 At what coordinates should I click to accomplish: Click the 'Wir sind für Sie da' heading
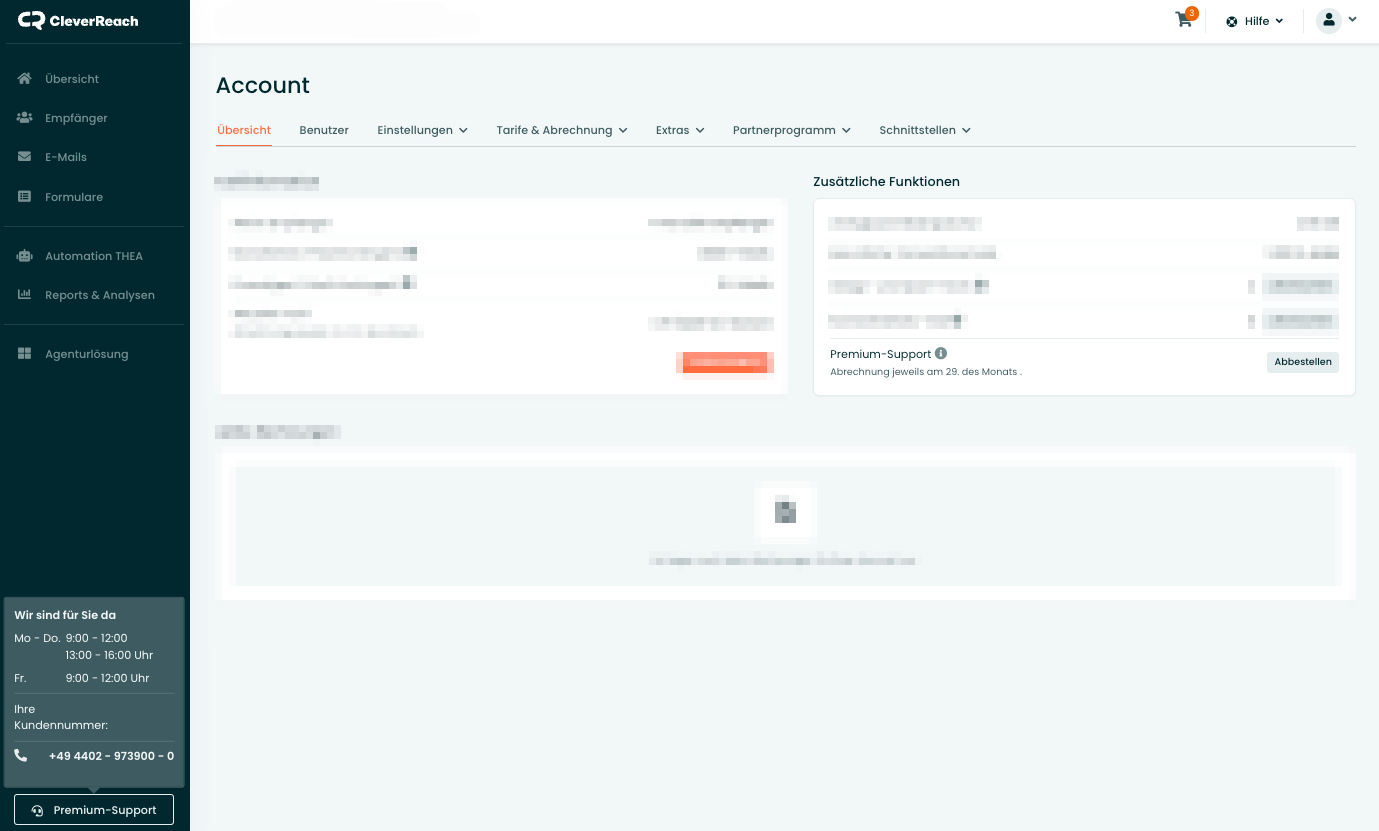point(65,615)
